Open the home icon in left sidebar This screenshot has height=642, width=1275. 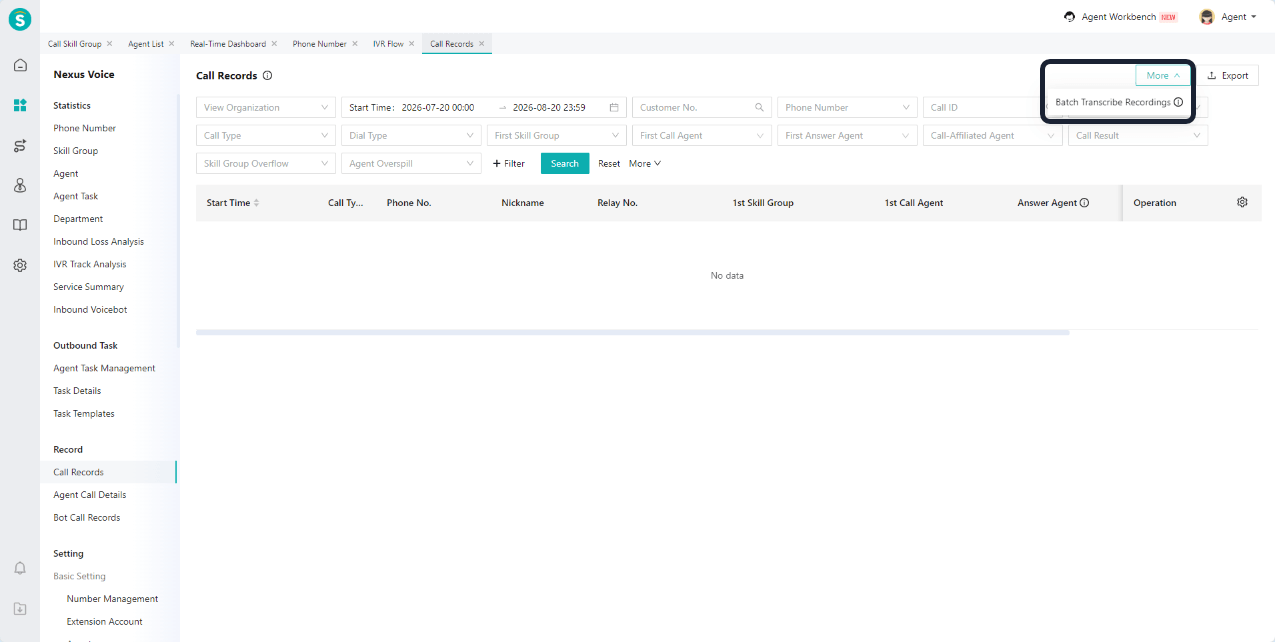click(x=20, y=65)
